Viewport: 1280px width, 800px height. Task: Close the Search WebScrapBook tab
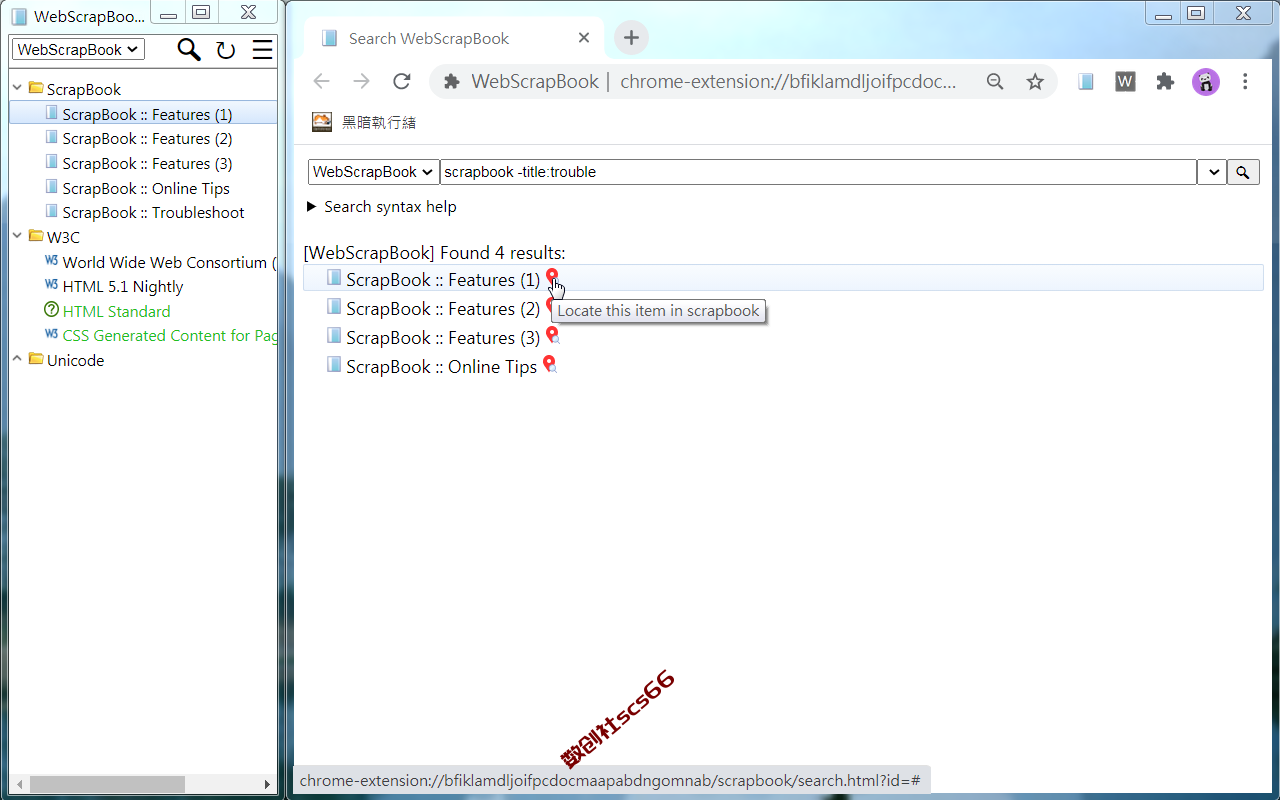584,38
